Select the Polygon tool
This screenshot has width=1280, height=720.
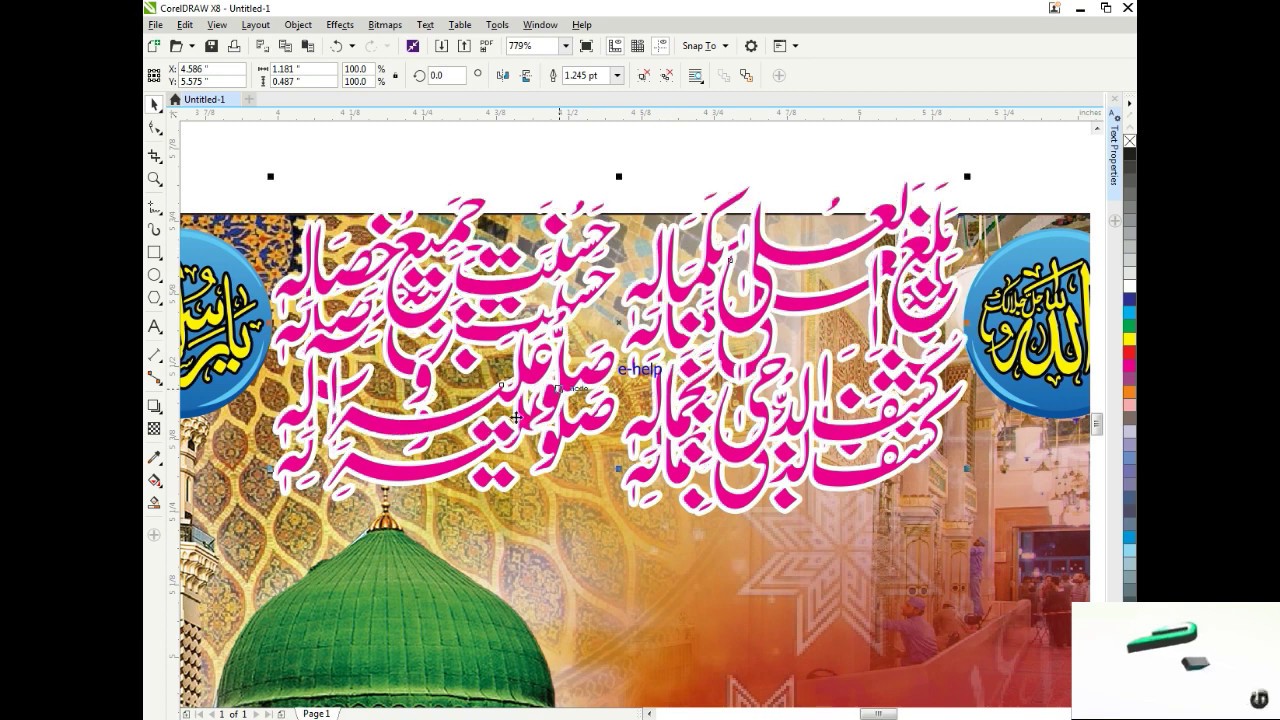[x=155, y=298]
